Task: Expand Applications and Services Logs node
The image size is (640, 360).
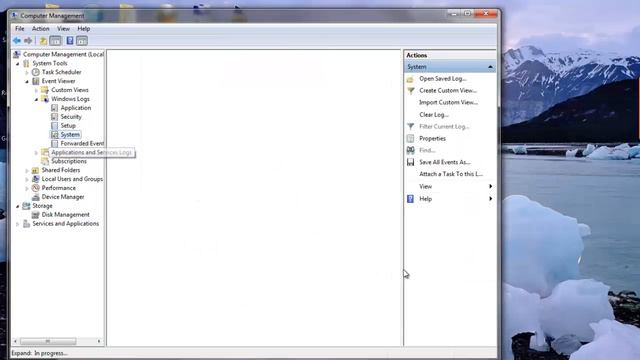Action: tap(36, 153)
